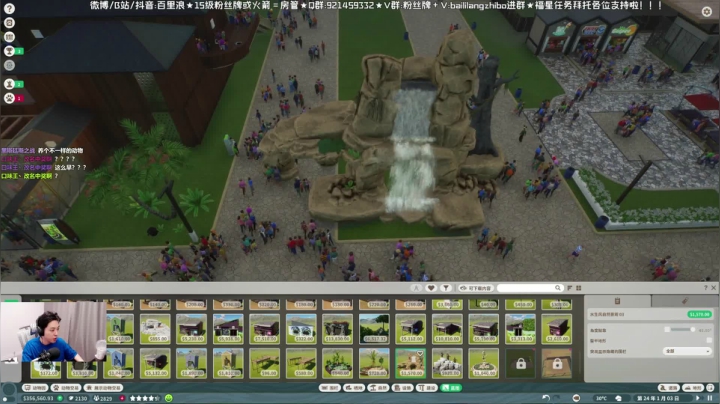Select the $13,630.00 blueprint thumbnail
Screen dimensions: 720x404
[x=338, y=329]
